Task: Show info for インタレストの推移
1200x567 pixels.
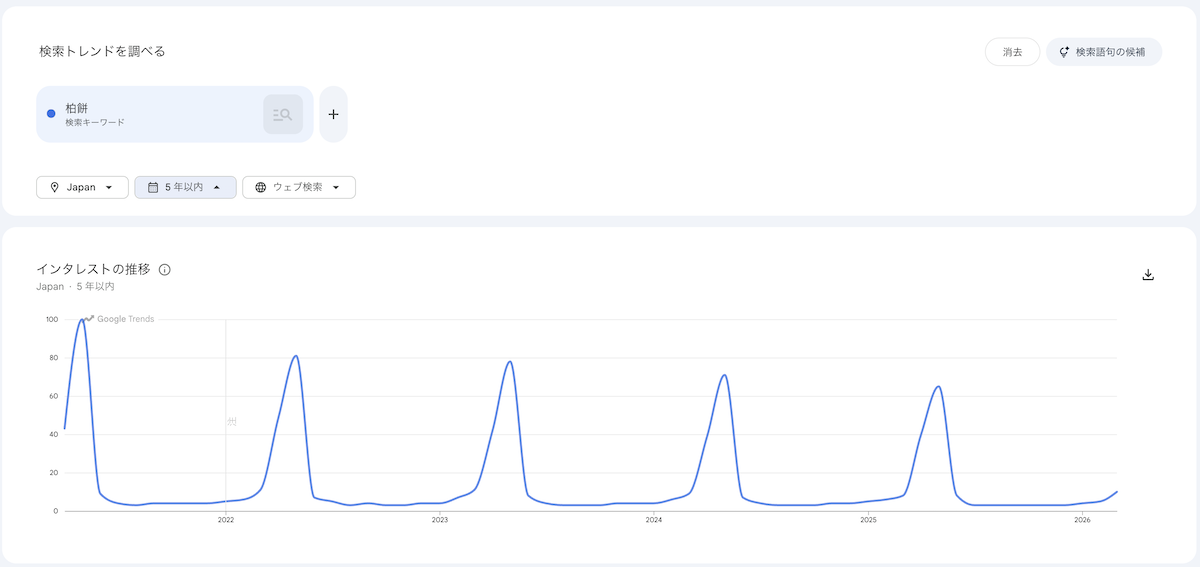Action: [165, 270]
